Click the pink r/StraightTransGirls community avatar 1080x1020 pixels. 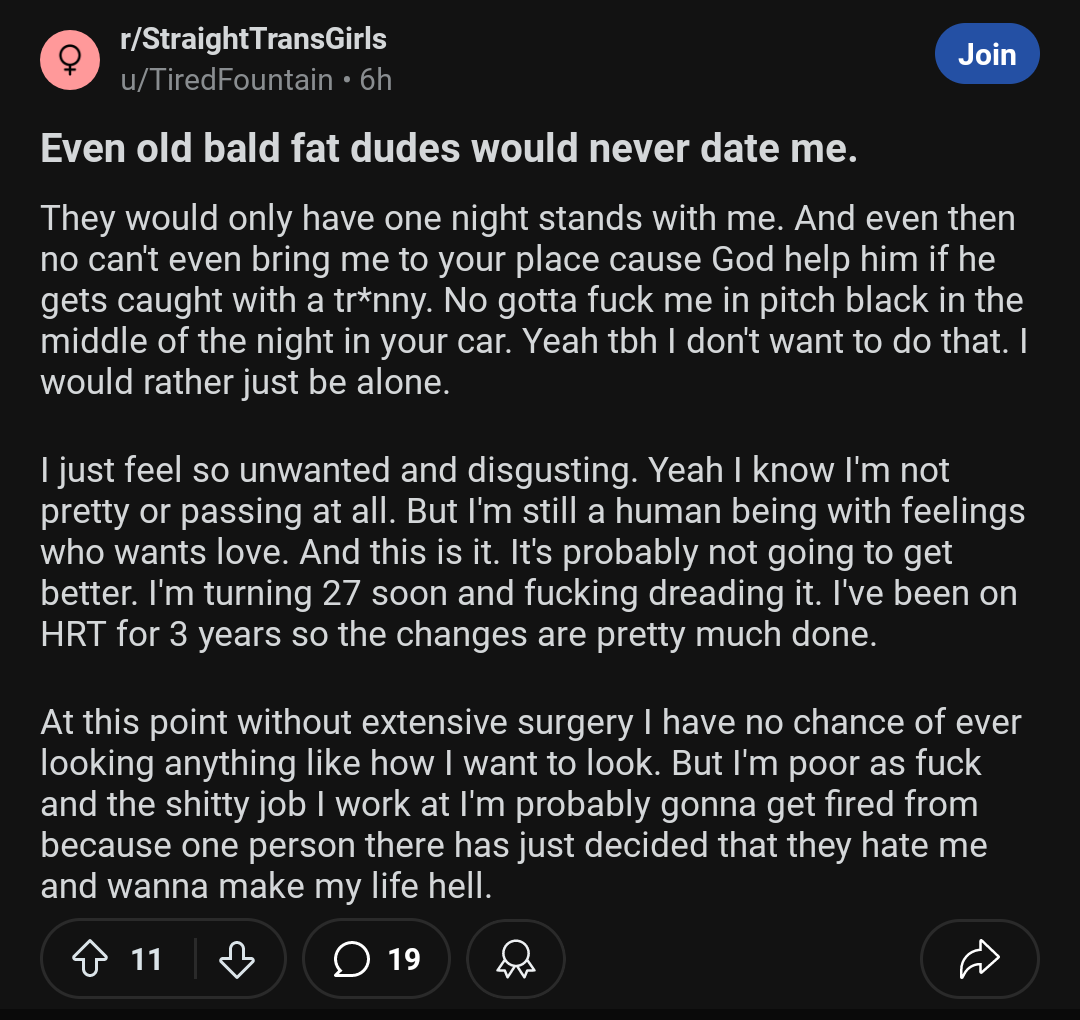pyautogui.click(x=70, y=60)
